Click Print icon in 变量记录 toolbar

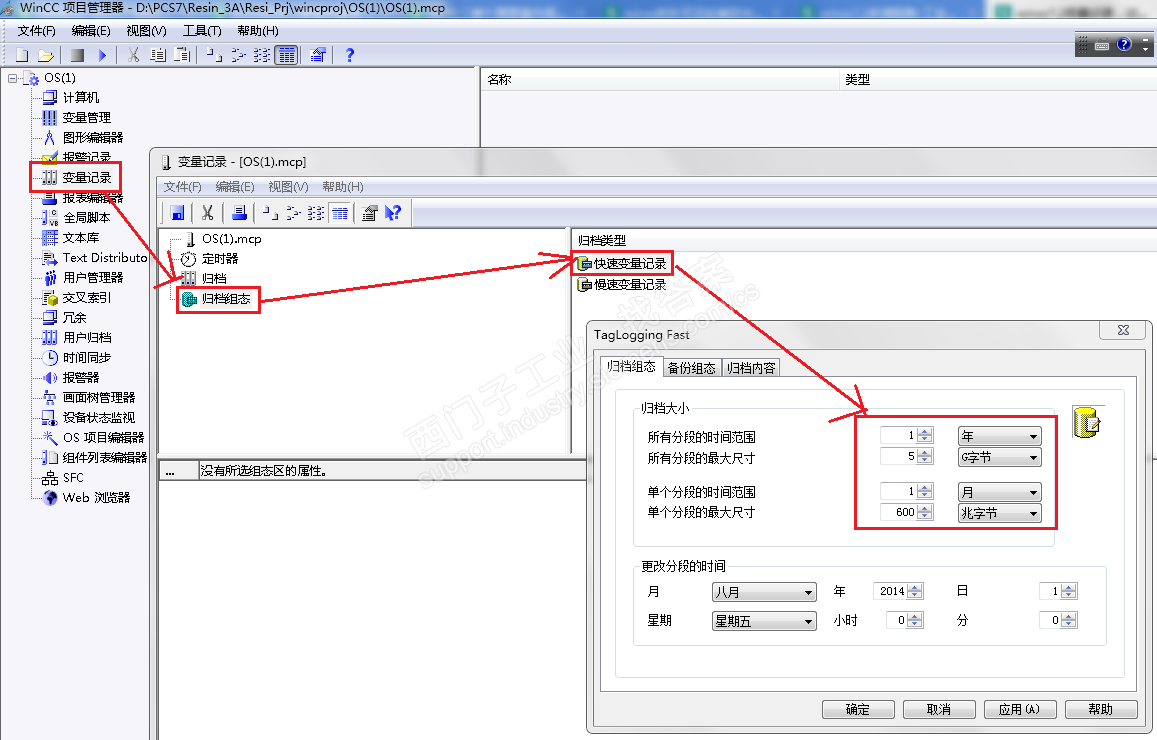click(x=239, y=213)
